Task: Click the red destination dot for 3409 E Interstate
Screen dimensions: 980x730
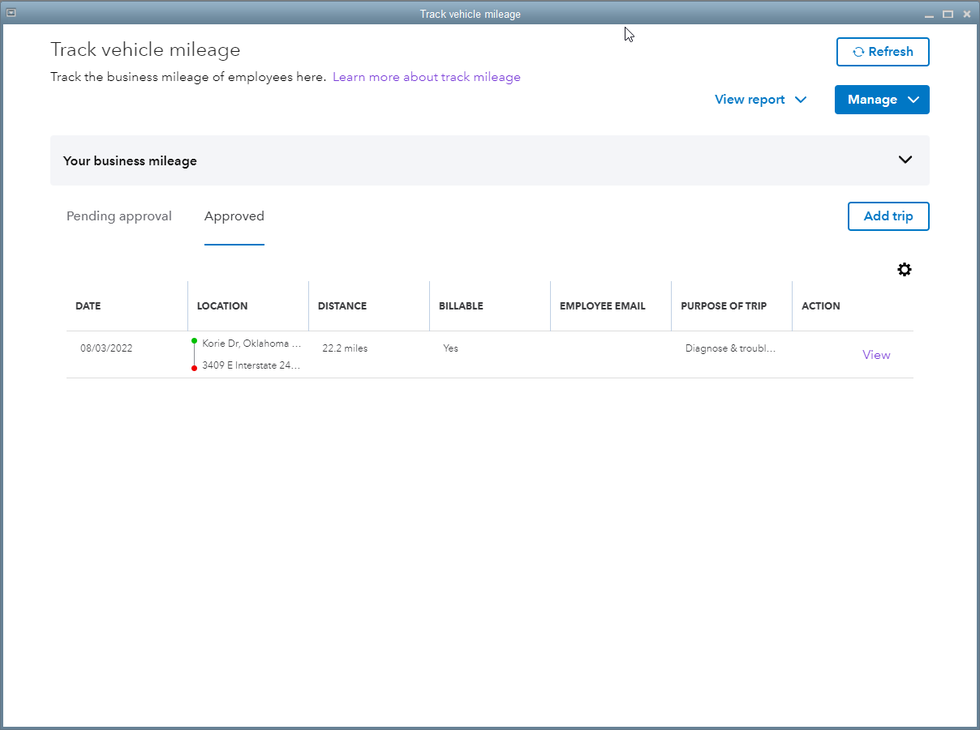Action: coord(194,367)
